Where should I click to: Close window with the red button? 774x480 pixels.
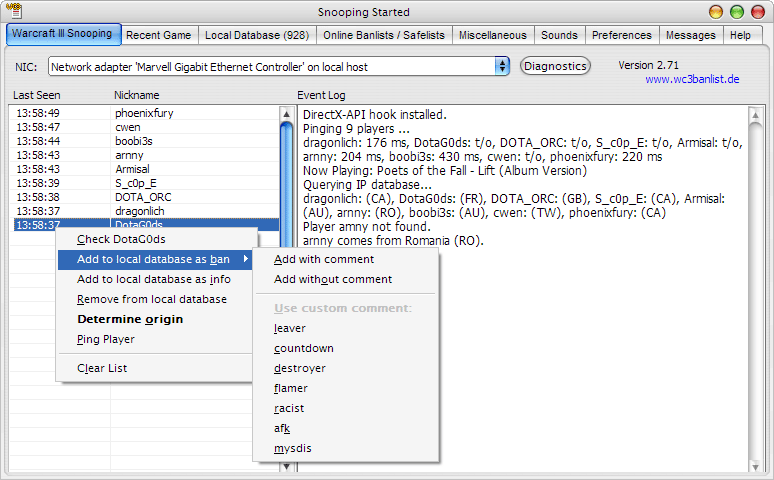[x=758, y=11]
